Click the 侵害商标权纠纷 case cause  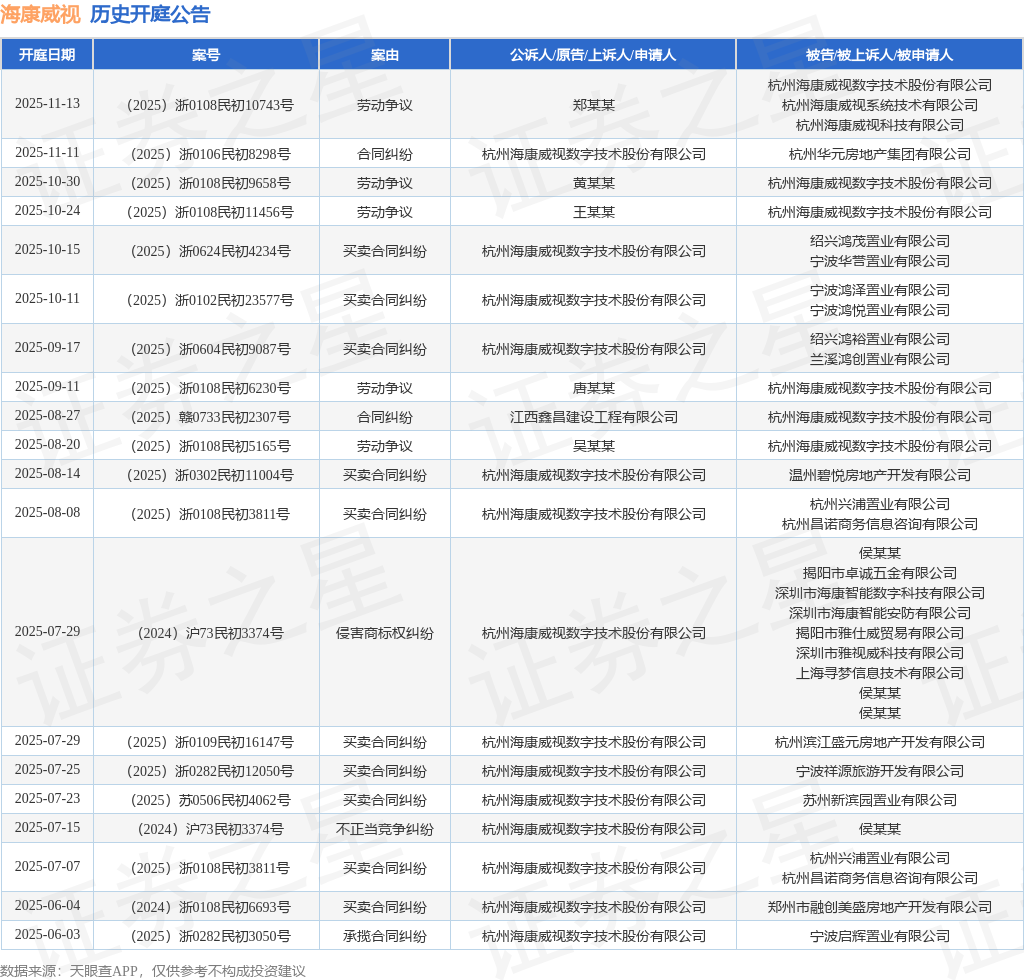coord(385,633)
